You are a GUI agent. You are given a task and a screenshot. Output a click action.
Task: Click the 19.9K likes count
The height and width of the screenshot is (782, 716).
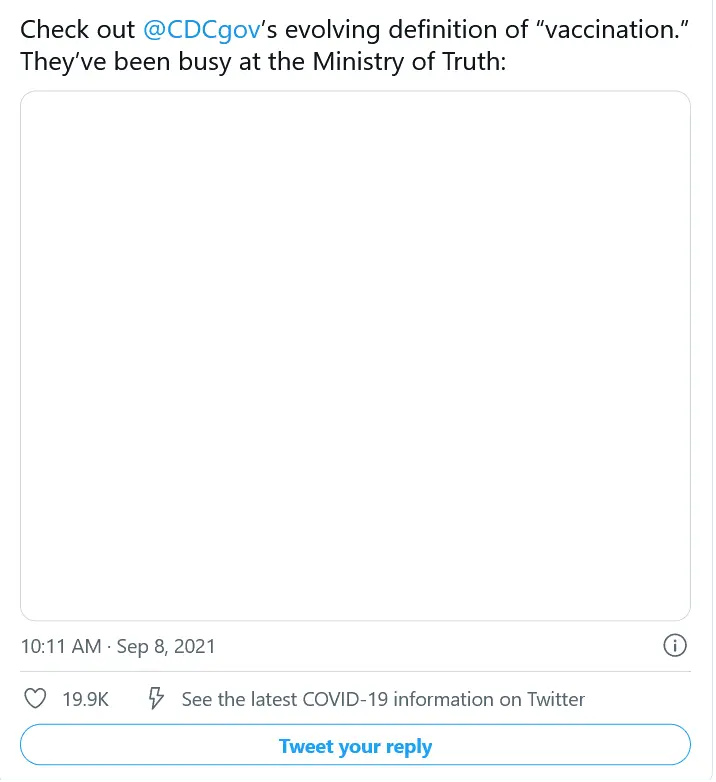coord(86,699)
